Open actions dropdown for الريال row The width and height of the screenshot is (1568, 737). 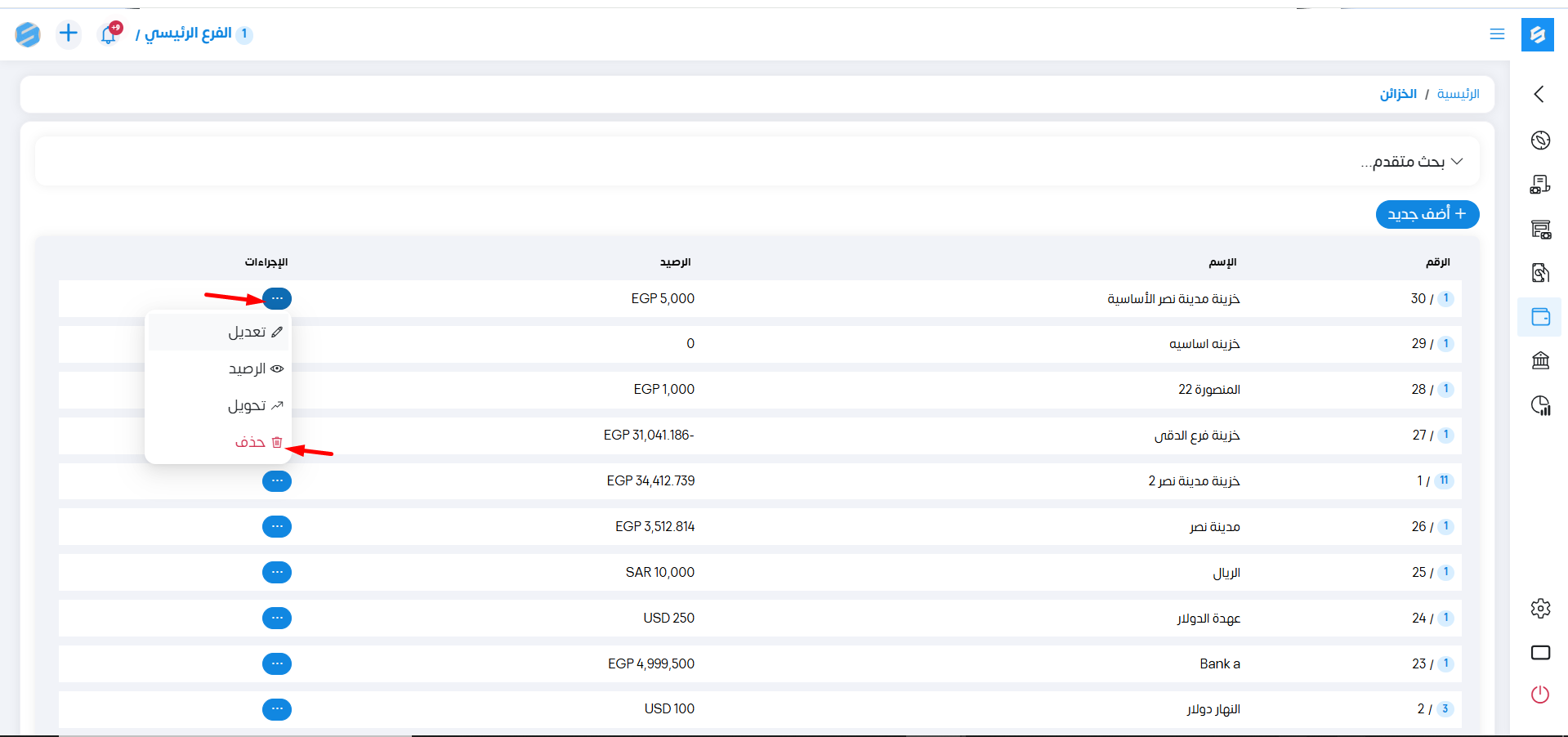[x=277, y=573]
